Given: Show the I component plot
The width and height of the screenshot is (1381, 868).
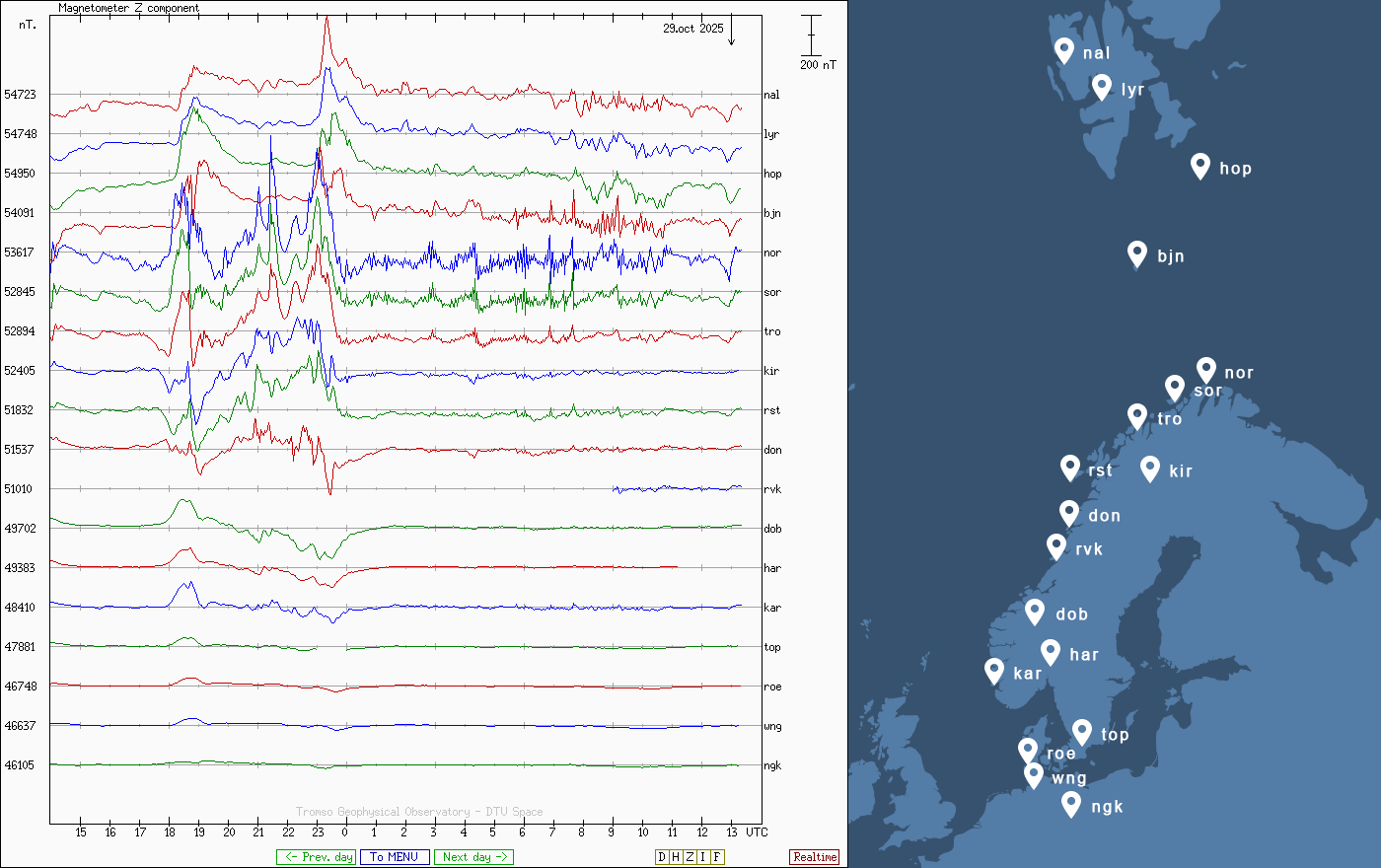Looking at the screenshot, I should 703,857.
